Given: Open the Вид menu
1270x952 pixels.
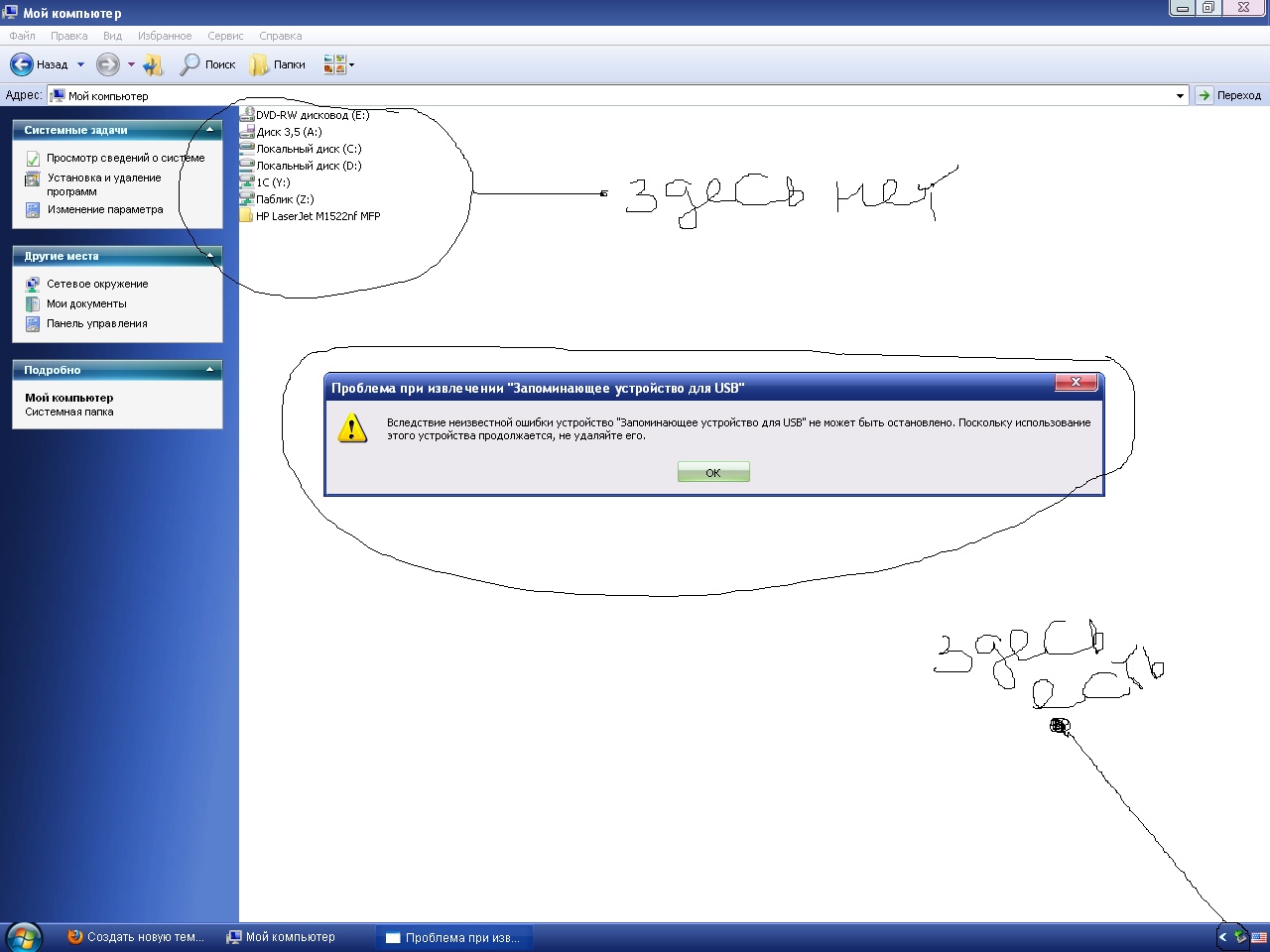Looking at the screenshot, I should [112, 36].
